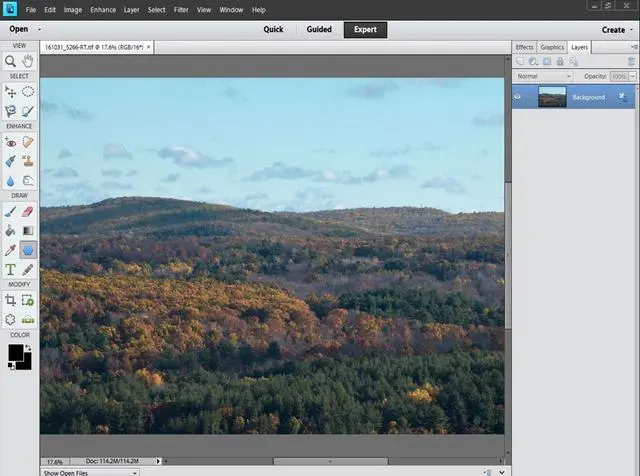The width and height of the screenshot is (640, 476).
Task: Switch to the Effects panel tab
Action: point(524,47)
